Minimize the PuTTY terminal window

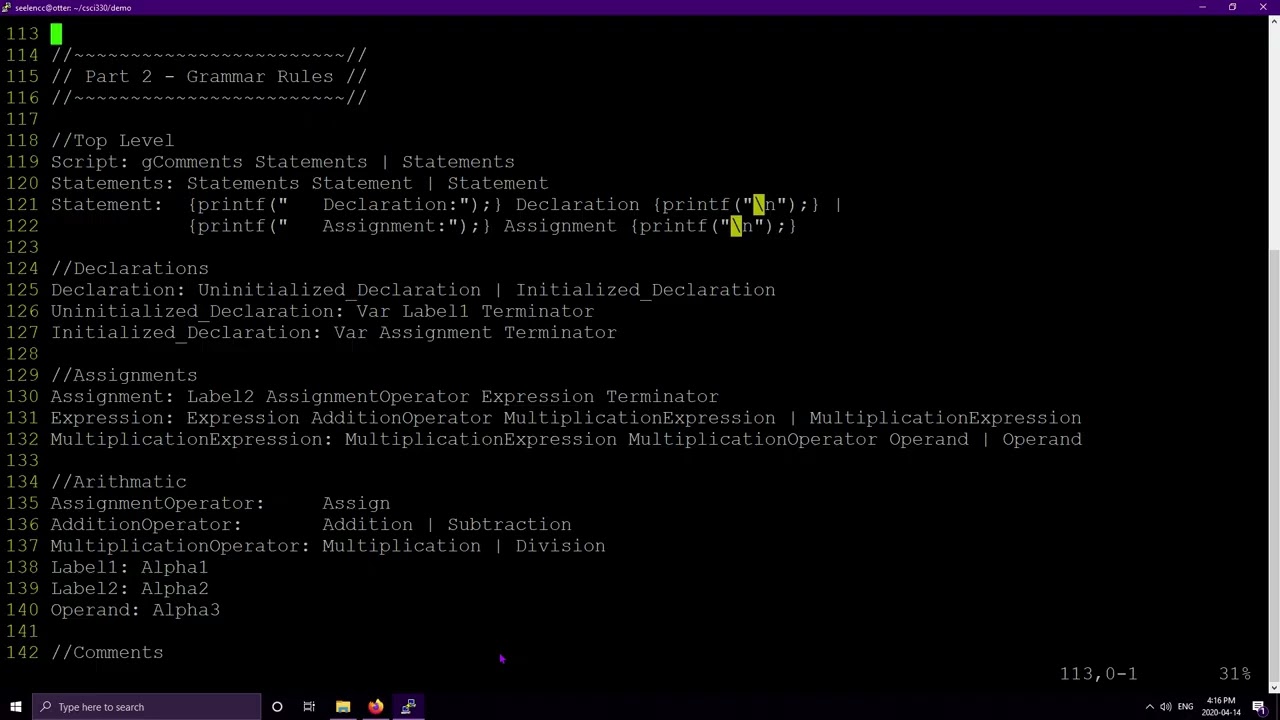coord(1202,7)
